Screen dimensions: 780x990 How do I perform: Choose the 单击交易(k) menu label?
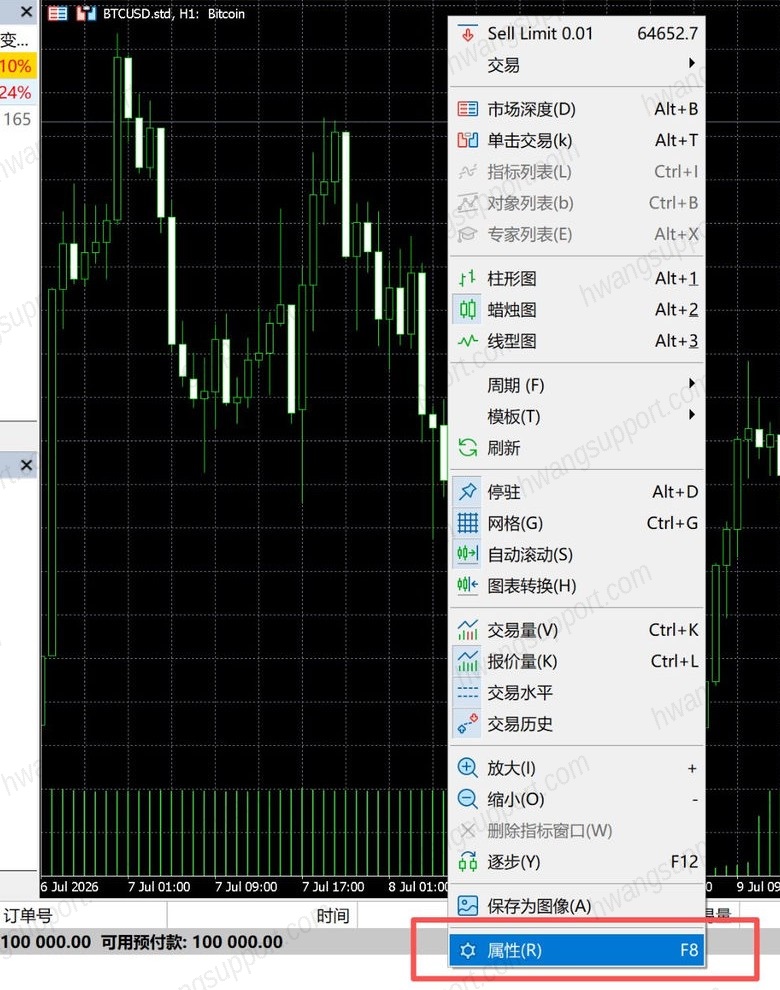(529, 140)
